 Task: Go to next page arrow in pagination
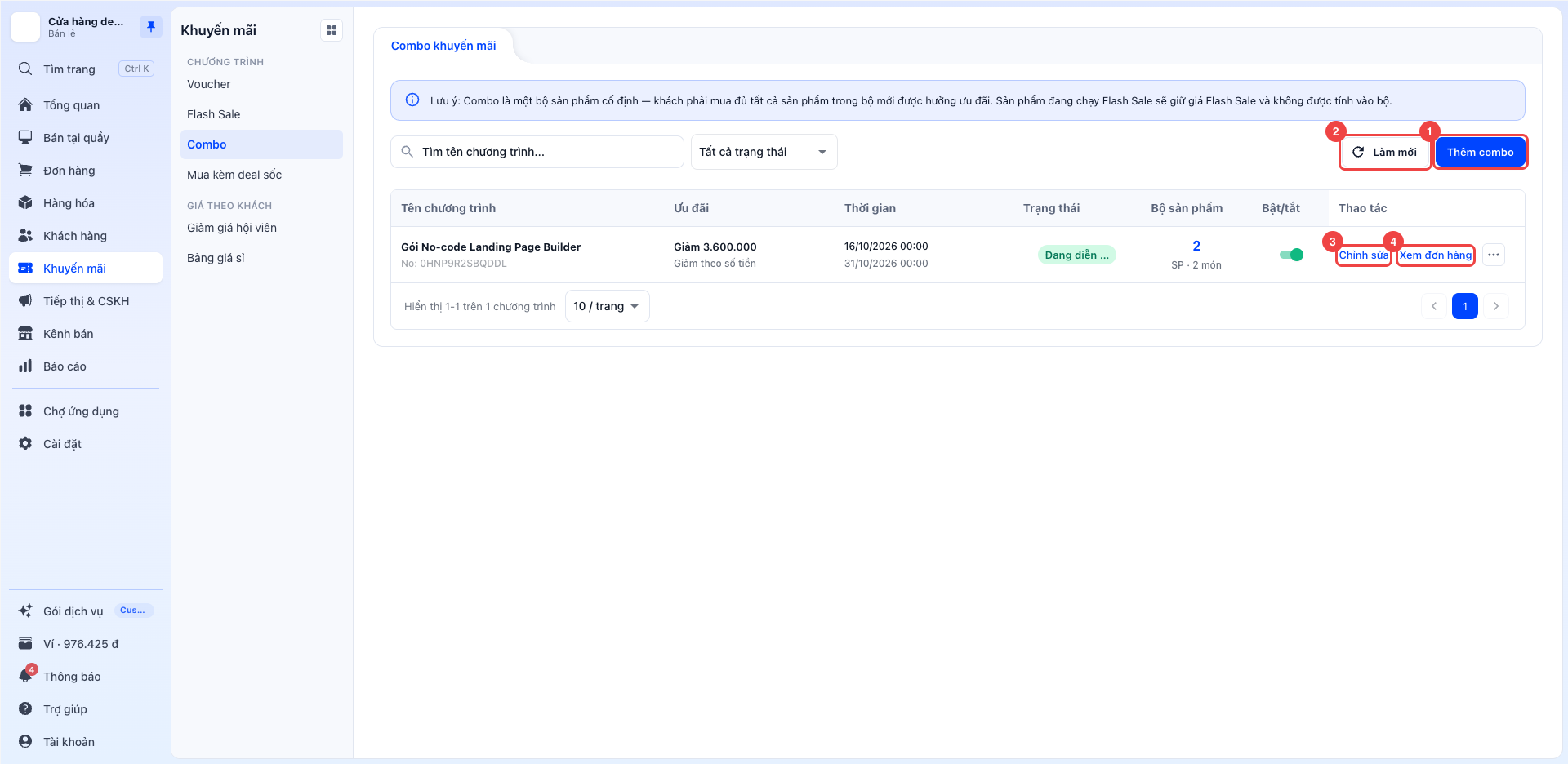pos(1496,306)
